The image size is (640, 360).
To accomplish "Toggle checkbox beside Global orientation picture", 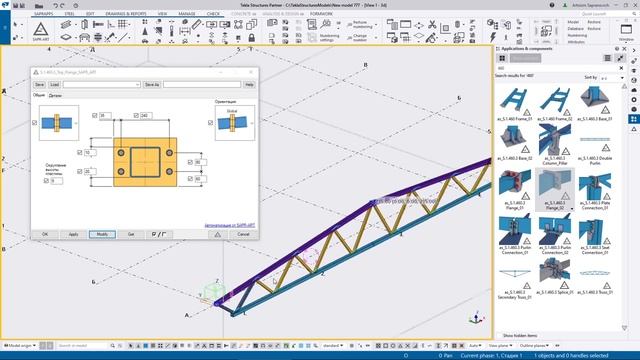I will [210, 123].
